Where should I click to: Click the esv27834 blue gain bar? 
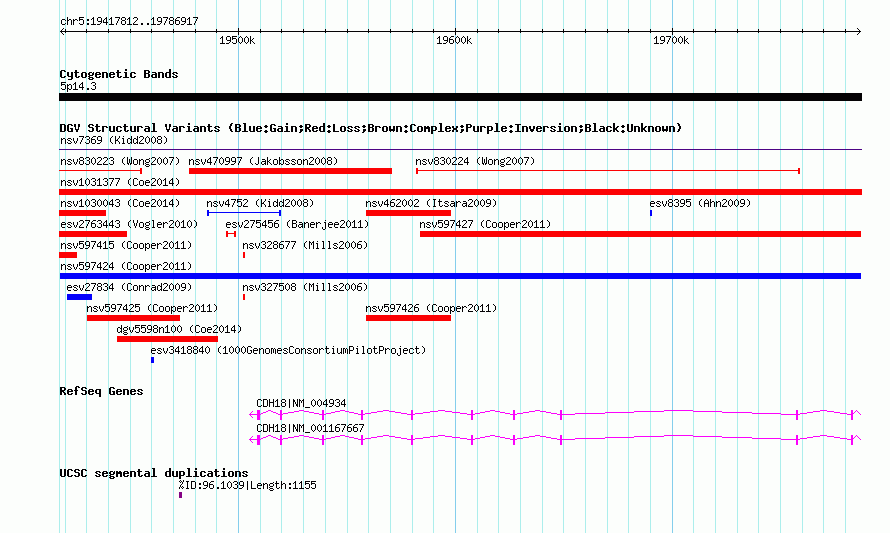79,297
